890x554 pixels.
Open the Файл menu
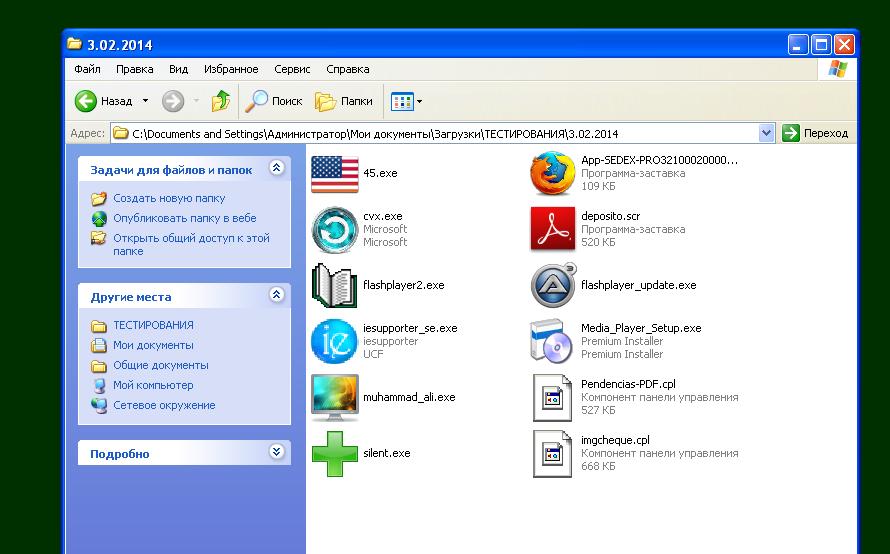point(87,70)
